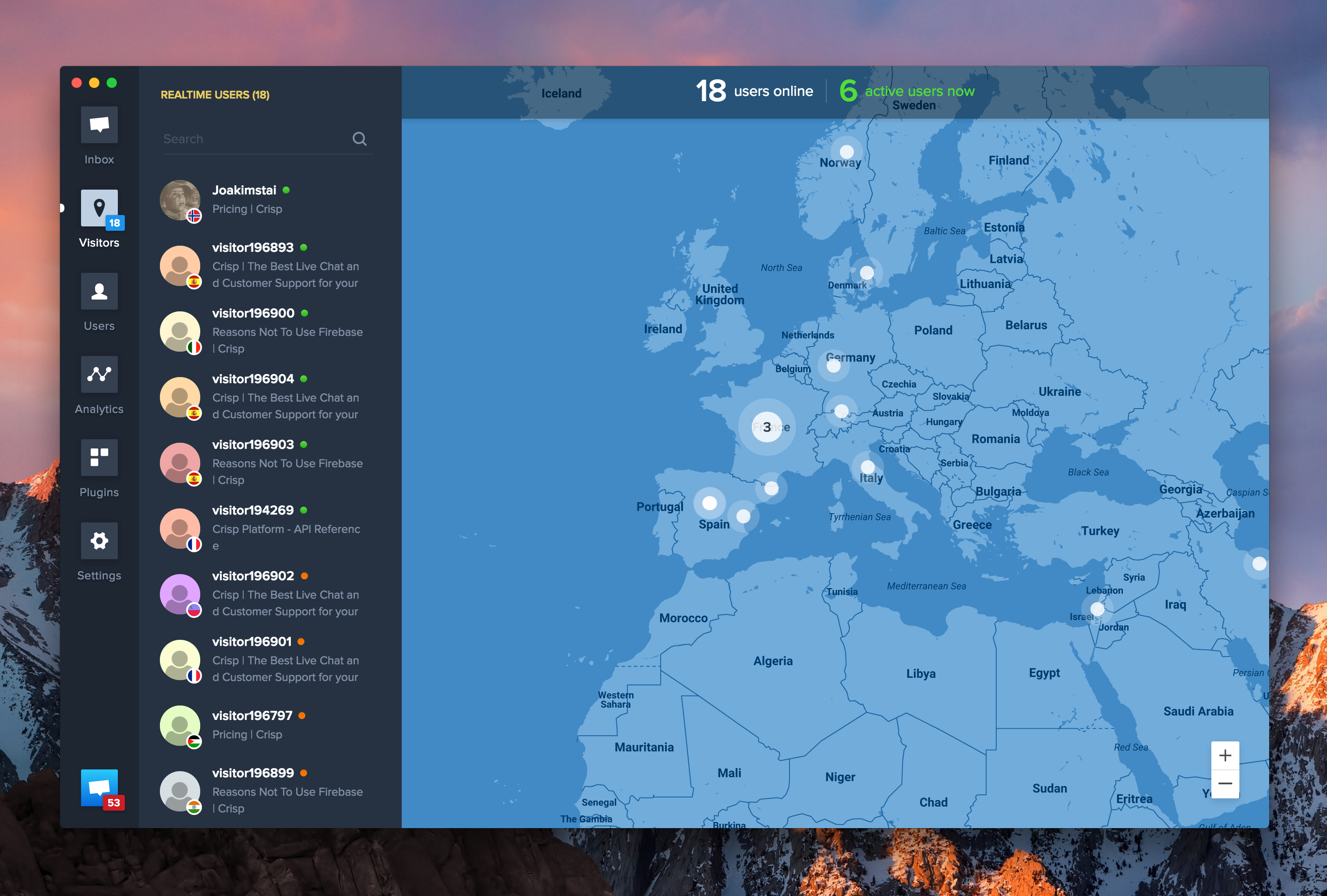Open the Analytics graph icon

99,374
